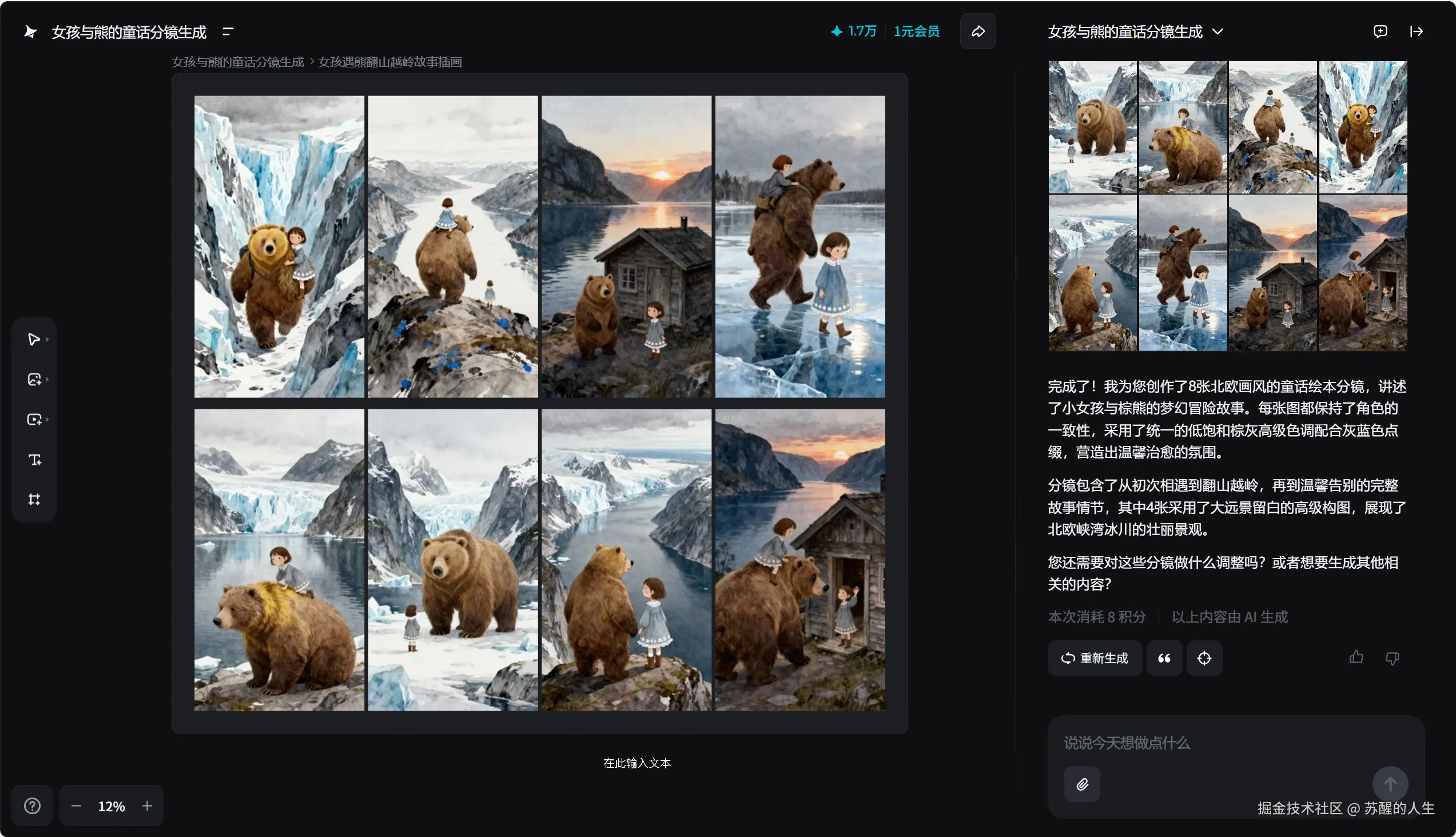This screenshot has height=837, width=1456.
Task: Select the text tool
Action: (x=34, y=459)
